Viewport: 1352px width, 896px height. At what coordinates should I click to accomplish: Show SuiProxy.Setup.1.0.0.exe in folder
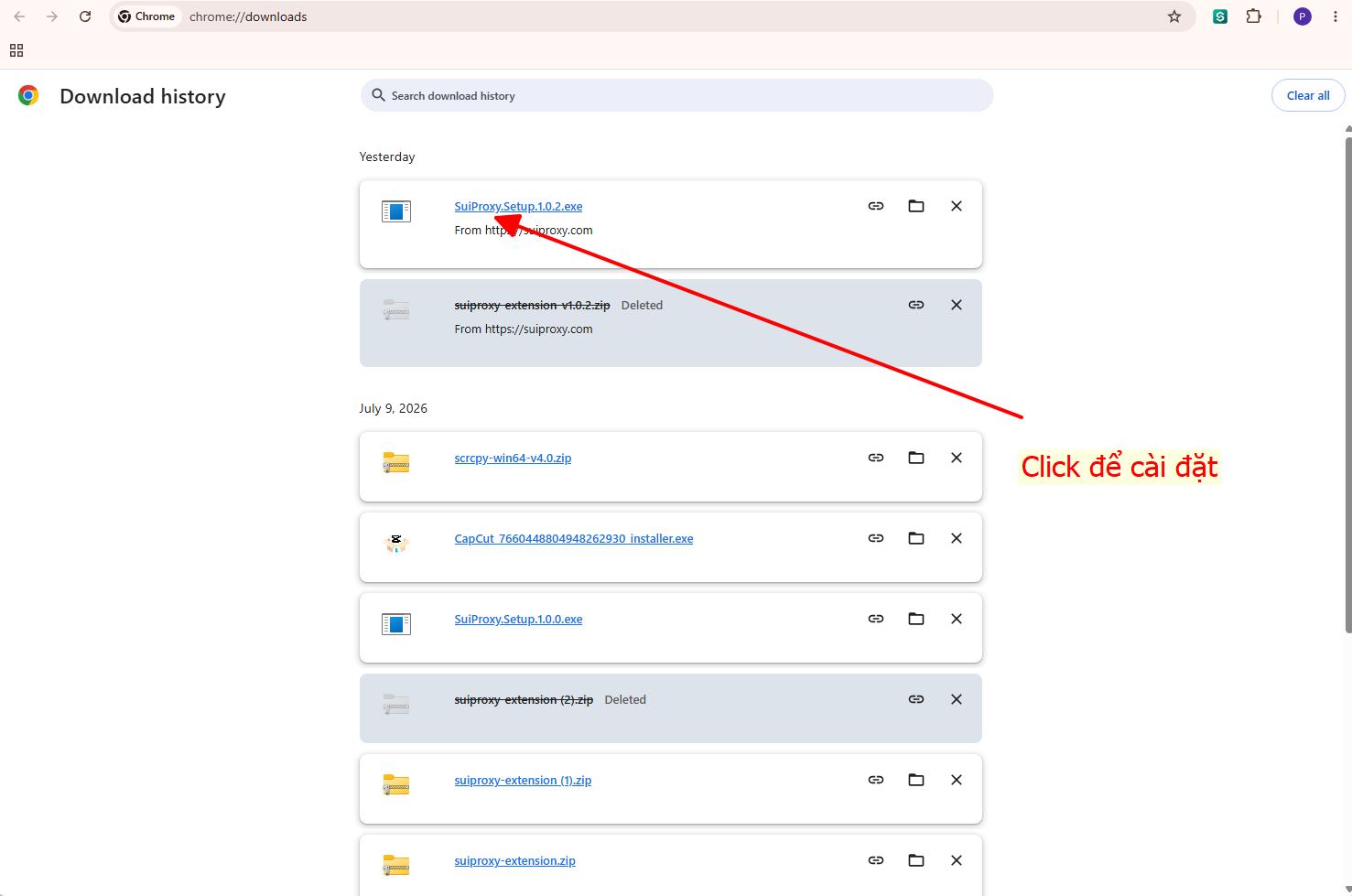pos(916,619)
